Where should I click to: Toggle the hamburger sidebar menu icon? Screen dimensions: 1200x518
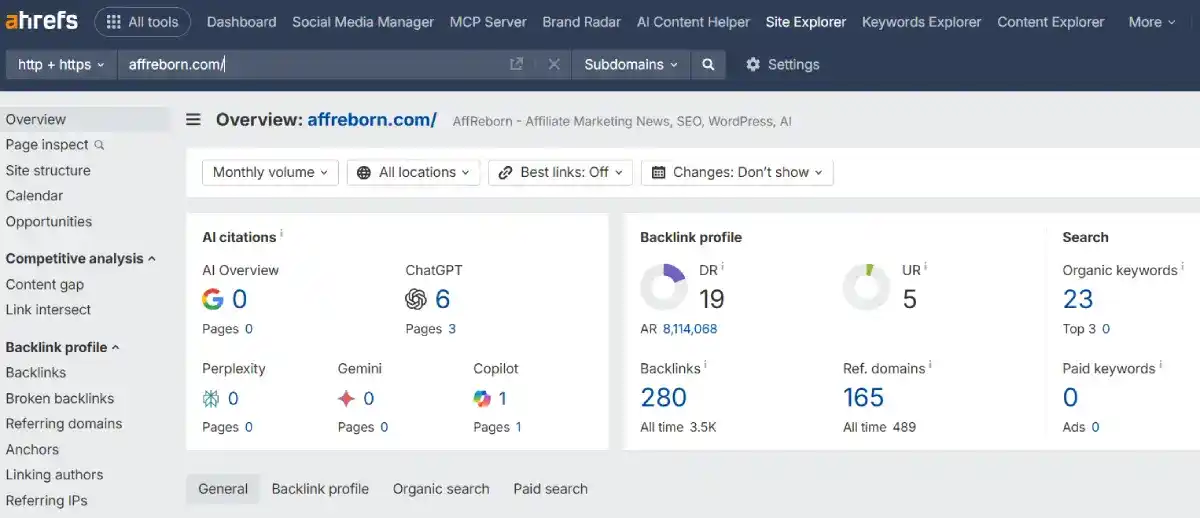[x=194, y=120]
